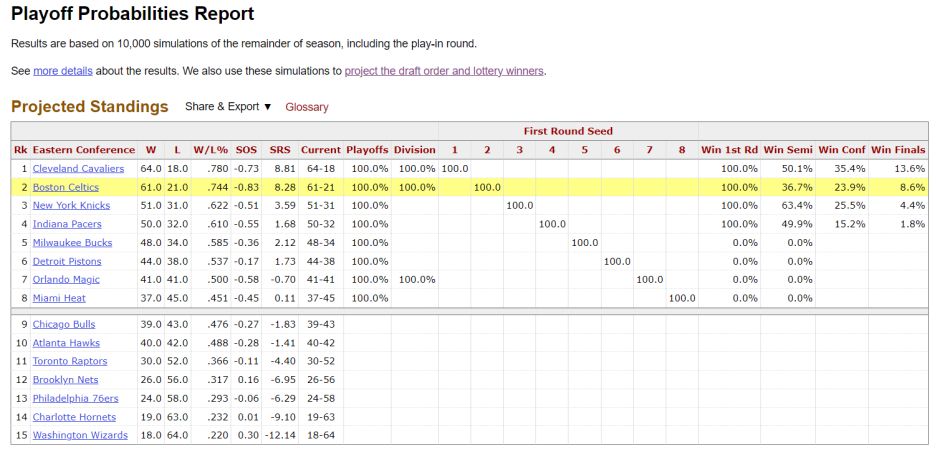This screenshot has width=940, height=459.
Task: Click Orlando's 100.0% Division cell
Action: 417,279
